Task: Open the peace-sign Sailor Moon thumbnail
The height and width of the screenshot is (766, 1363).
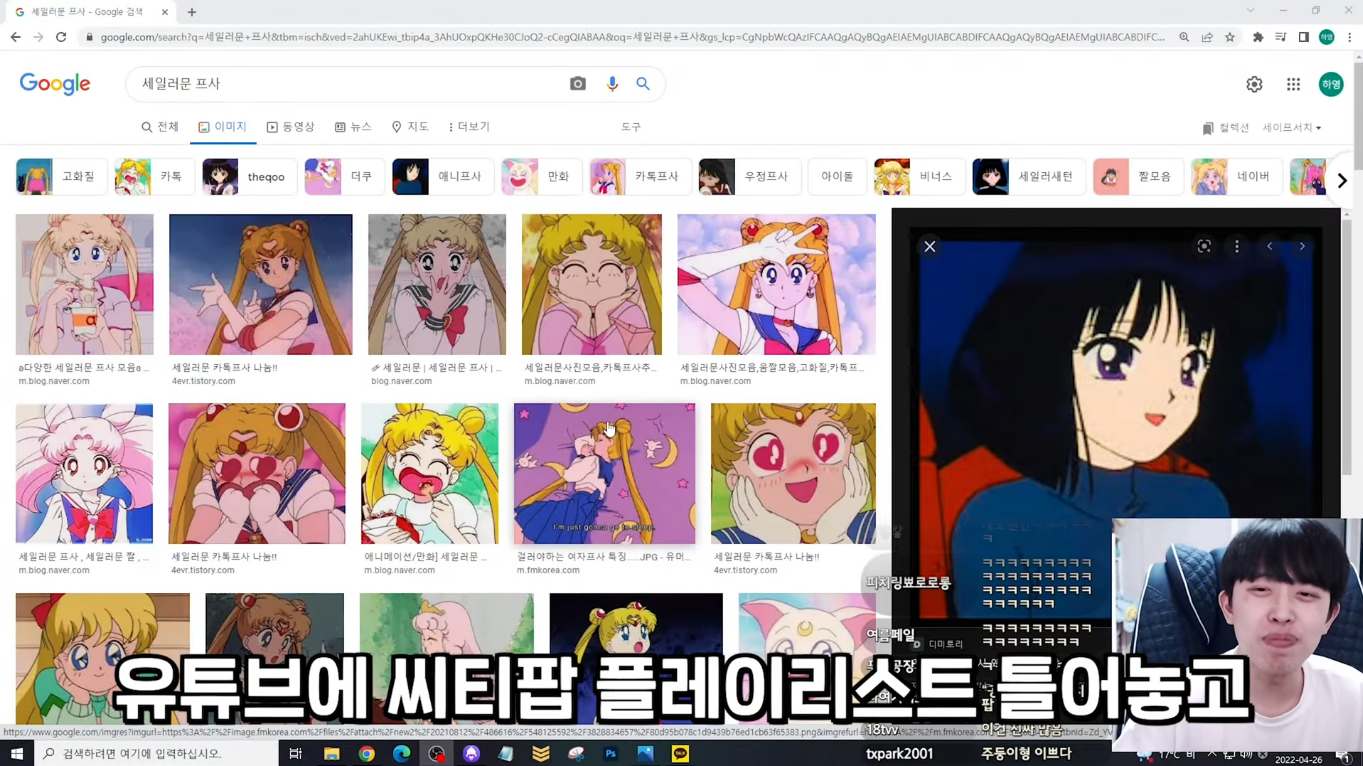Action: tap(776, 284)
